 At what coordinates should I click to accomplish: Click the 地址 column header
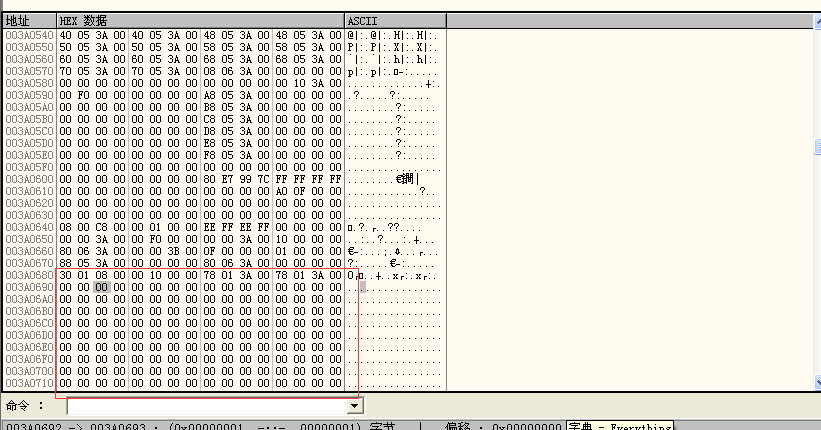[x=18, y=20]
